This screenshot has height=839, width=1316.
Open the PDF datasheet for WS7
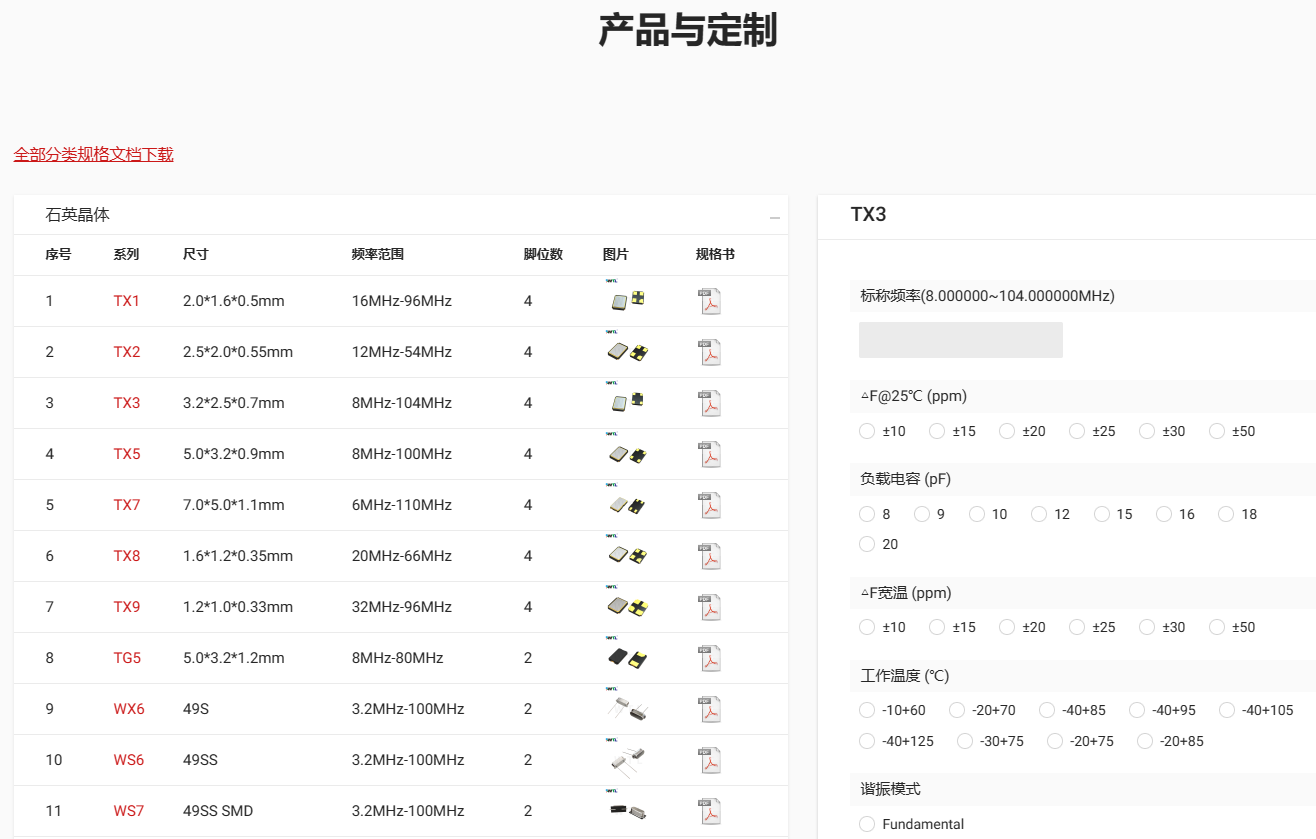point(709,811)
